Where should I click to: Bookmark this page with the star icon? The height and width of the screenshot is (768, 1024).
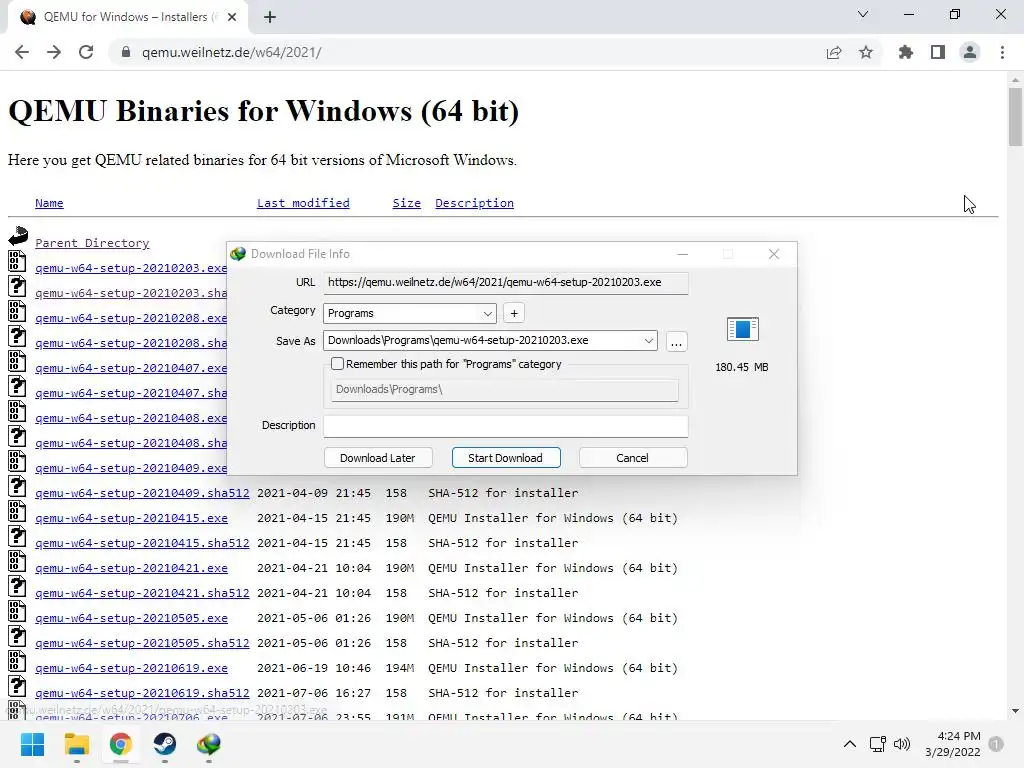(x=866, y=52)
